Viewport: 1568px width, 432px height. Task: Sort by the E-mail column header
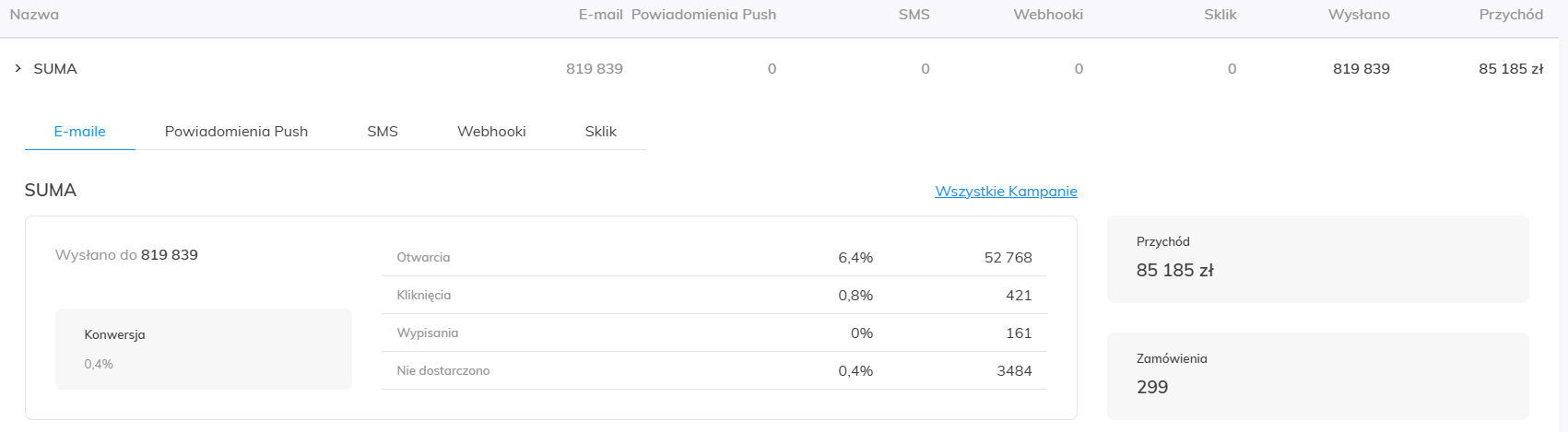point(601,15)
